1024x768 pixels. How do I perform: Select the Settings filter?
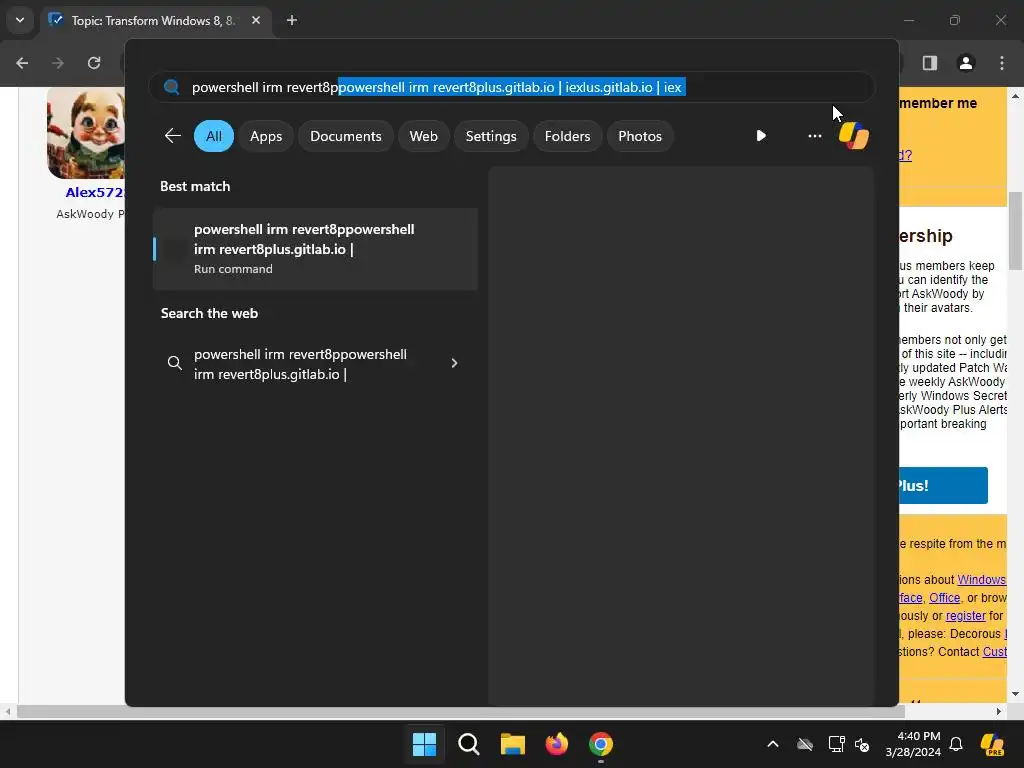(490, 136)
